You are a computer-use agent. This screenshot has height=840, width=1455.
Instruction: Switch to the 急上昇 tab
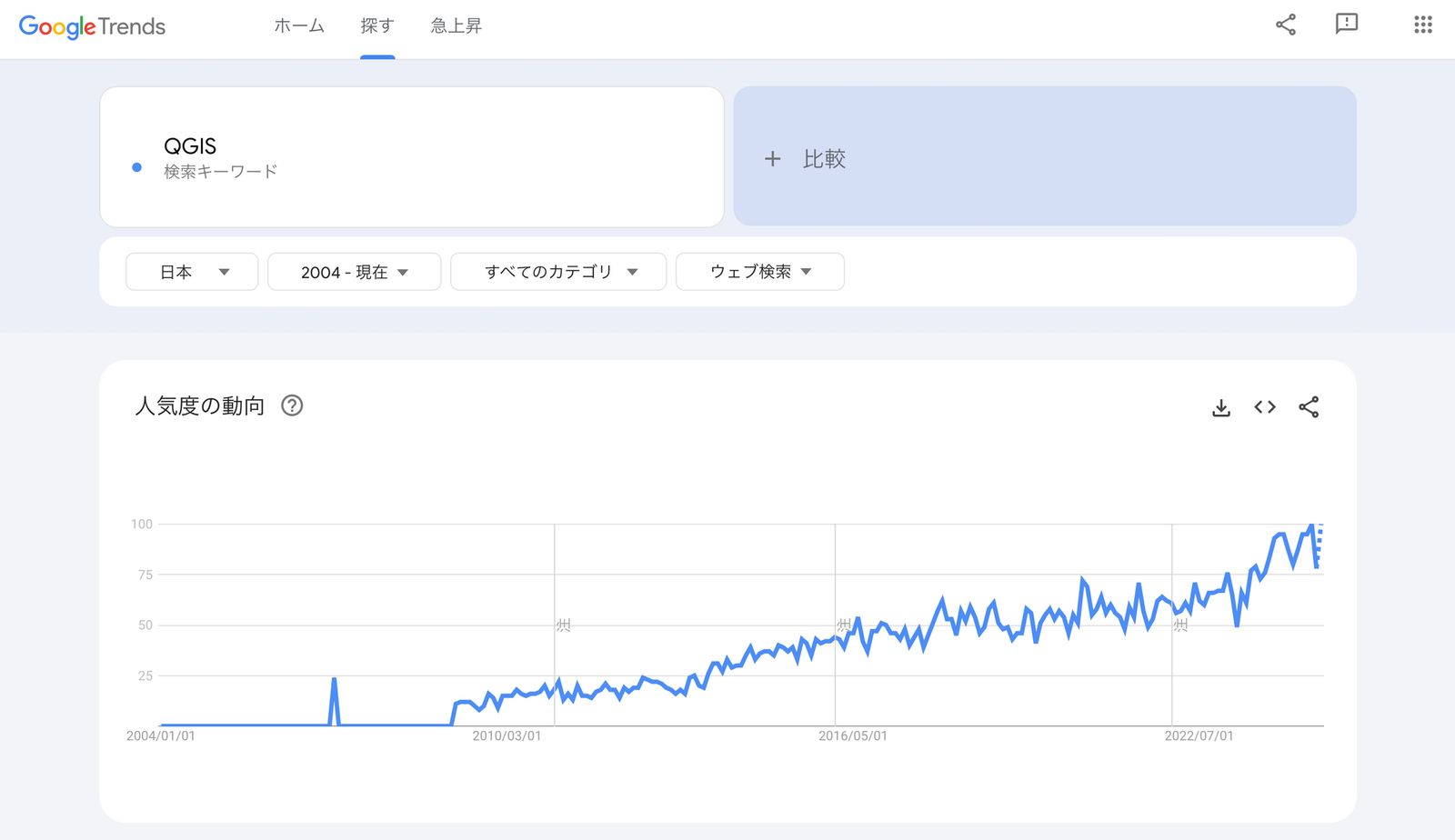pyautogui.click(x=457, y=26)
